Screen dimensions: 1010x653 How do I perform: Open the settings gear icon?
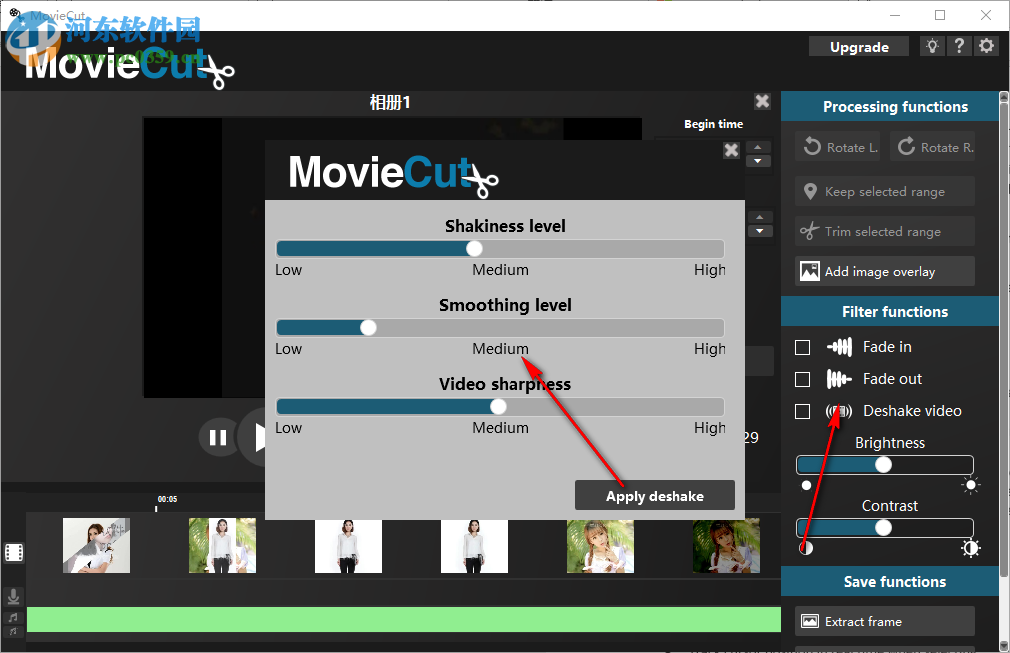(x=986, y=46)
